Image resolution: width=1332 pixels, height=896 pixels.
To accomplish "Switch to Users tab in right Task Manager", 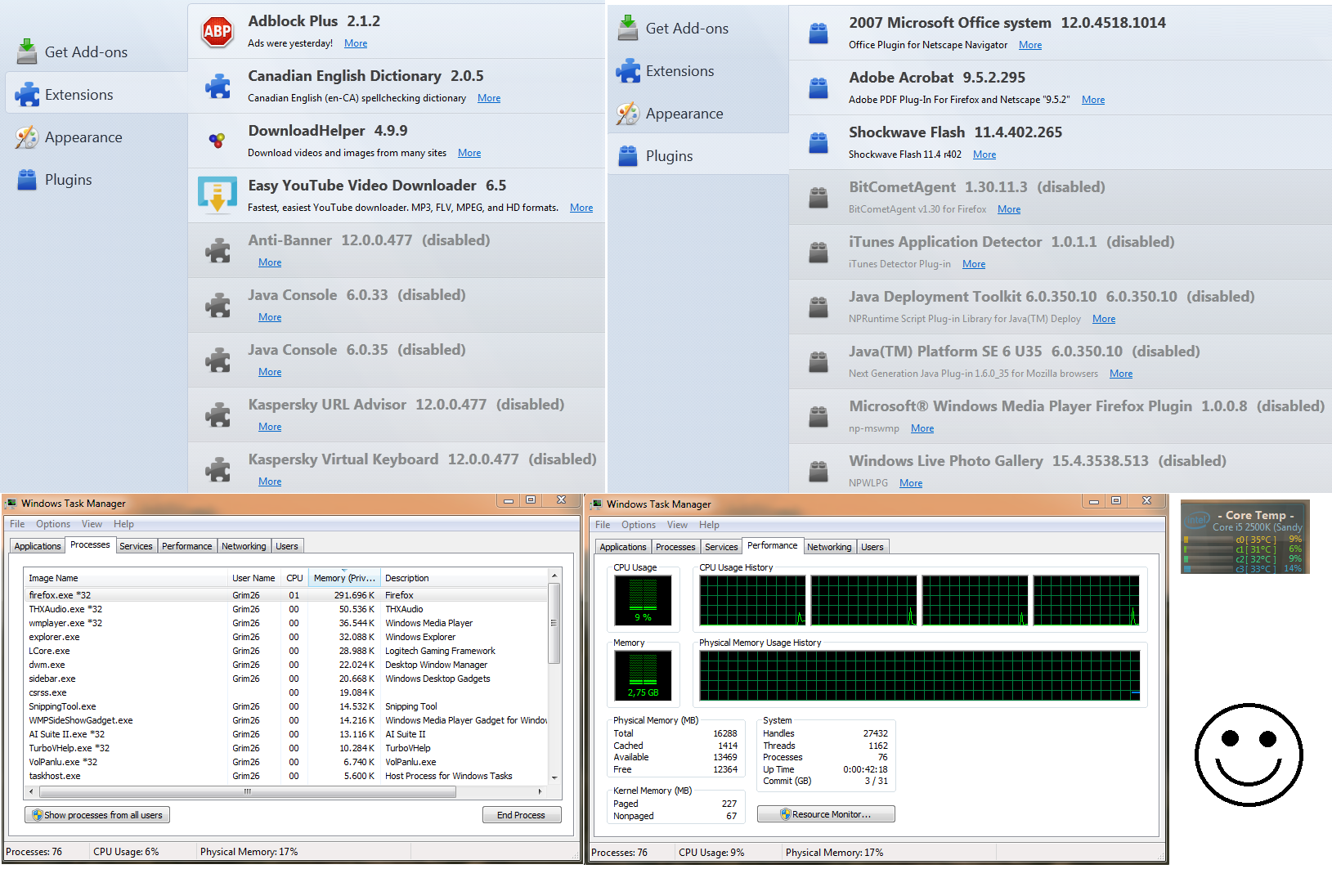I will [x=872, y=547].
